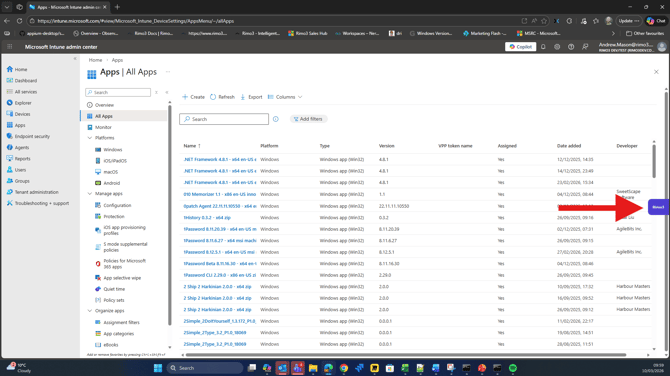
Task: Click the help question mark icon
Action: pos(571,47)
